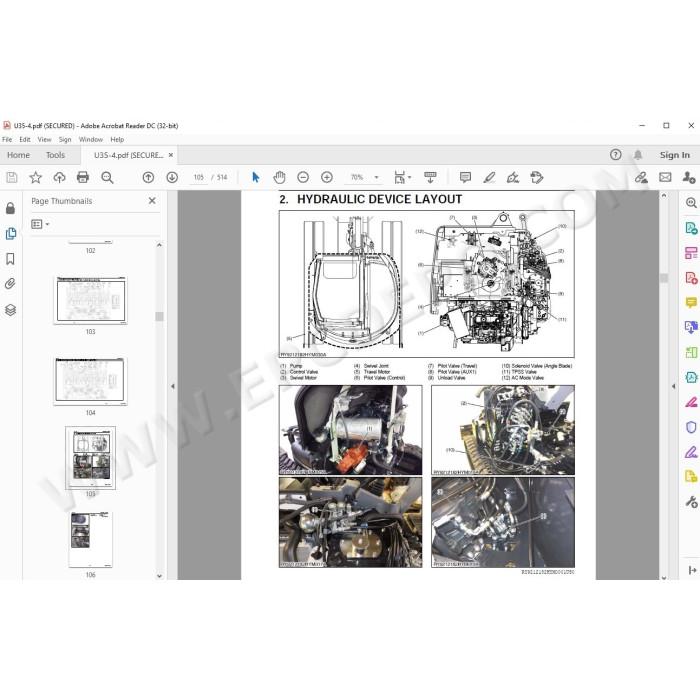This screenshot has width=700, height=700.
Task: Click the scrolling mode toolbar icon
Action: pyautogui.click(x=430, y=178)
